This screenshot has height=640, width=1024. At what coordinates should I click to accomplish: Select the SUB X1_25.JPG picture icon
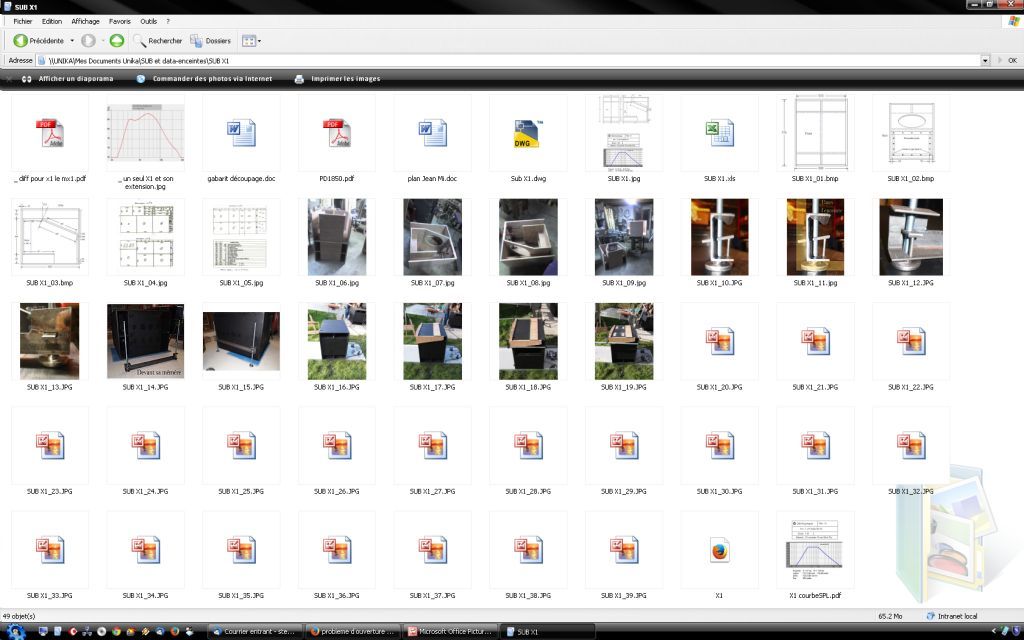click(x=241, y=445)
